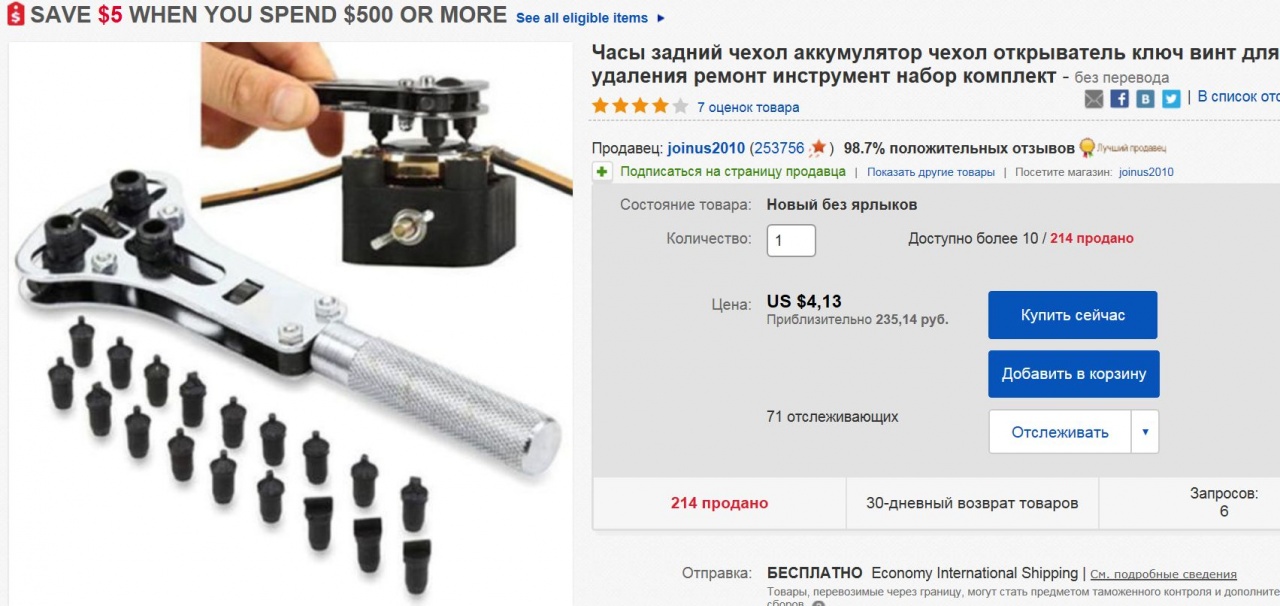This screenshot has height=606, width=1280.
Task: Click Показать другие товары link
Action: 931,172
